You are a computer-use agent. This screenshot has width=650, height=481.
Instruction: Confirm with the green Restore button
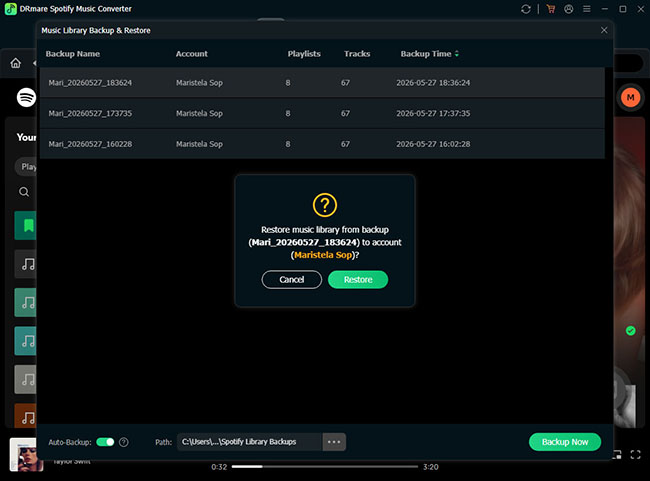tap(358, 279)
